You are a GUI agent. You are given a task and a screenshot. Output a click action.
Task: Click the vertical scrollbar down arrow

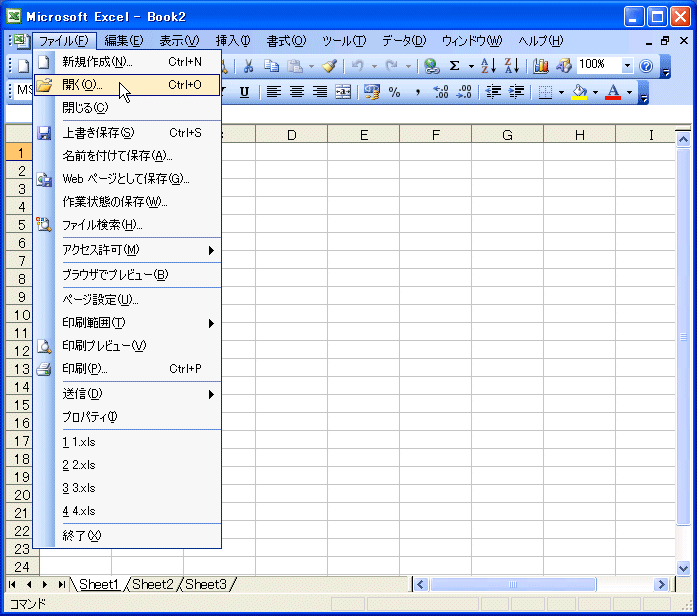click(683, 568)
